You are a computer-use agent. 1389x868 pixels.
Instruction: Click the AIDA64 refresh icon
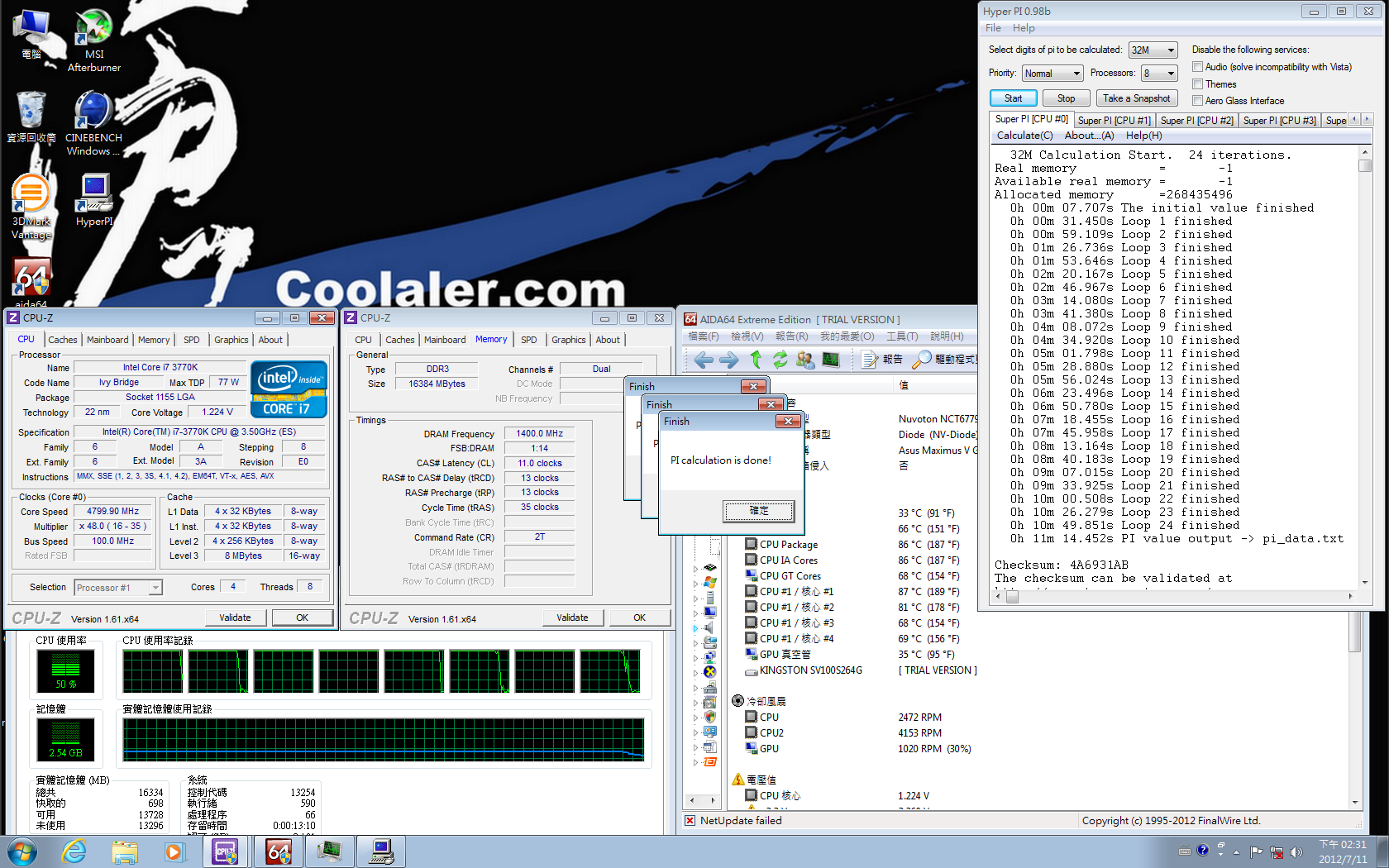(780, 360)
